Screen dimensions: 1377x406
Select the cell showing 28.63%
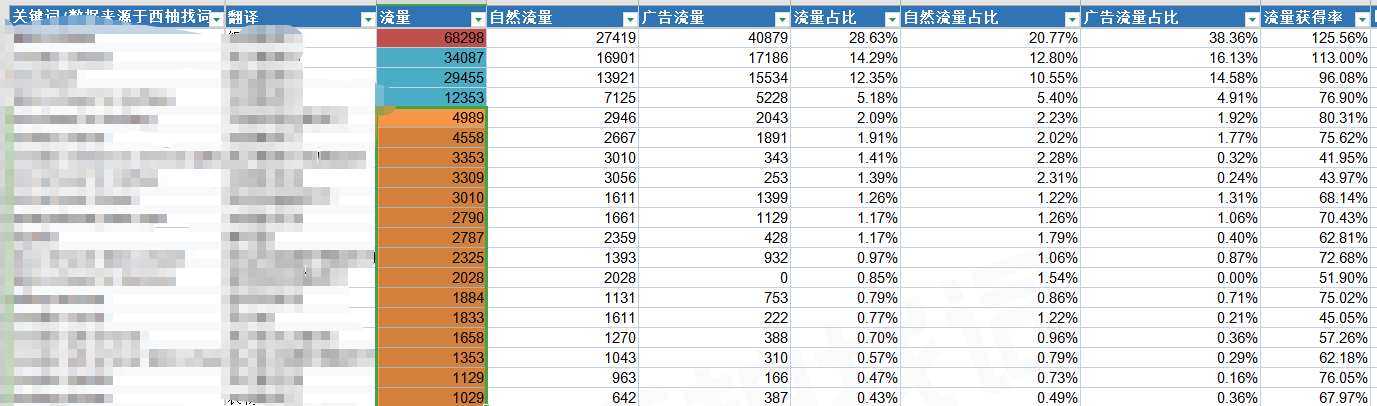click(845, 37)
